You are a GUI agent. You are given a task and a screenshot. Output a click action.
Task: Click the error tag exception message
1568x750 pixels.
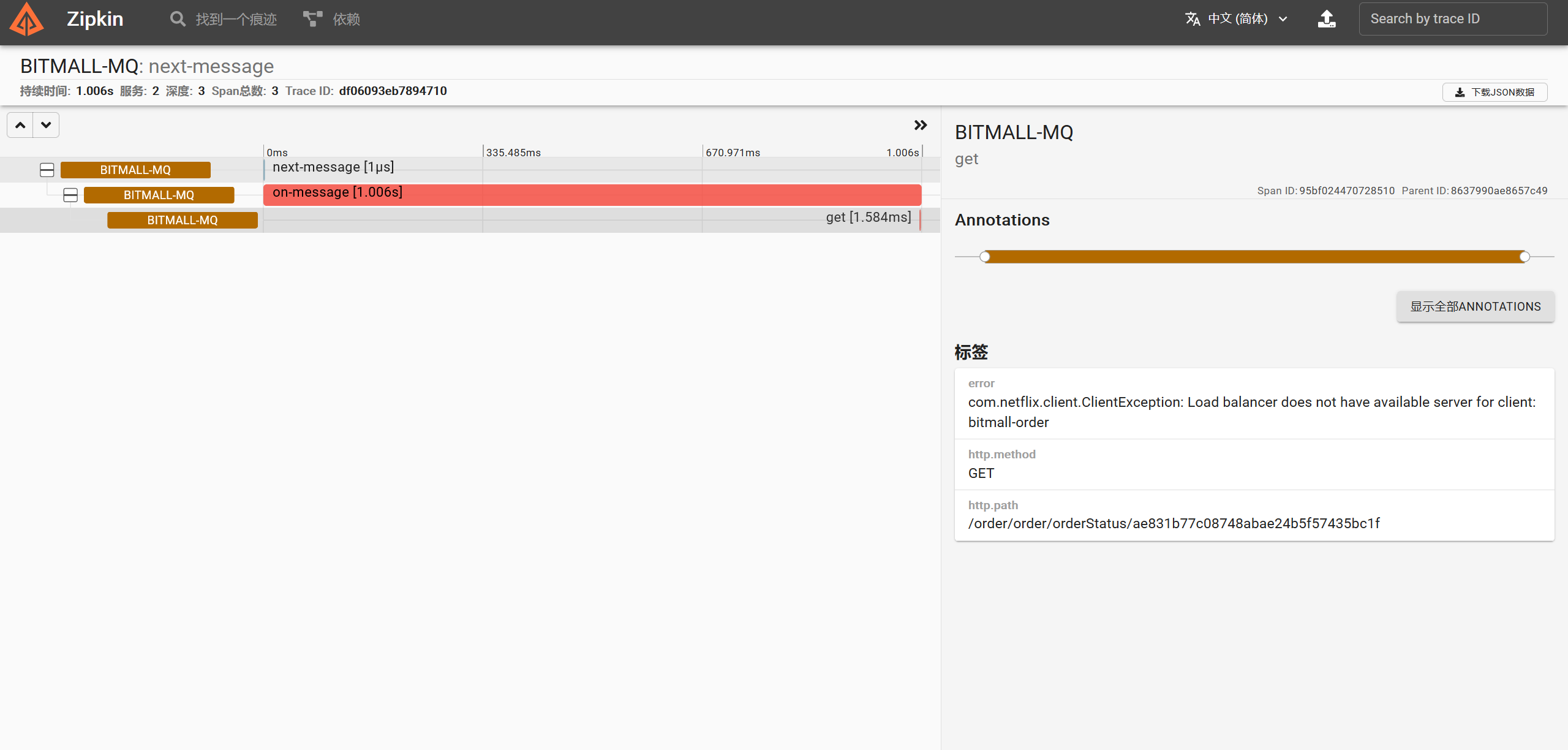click(x=1252, y=412)
